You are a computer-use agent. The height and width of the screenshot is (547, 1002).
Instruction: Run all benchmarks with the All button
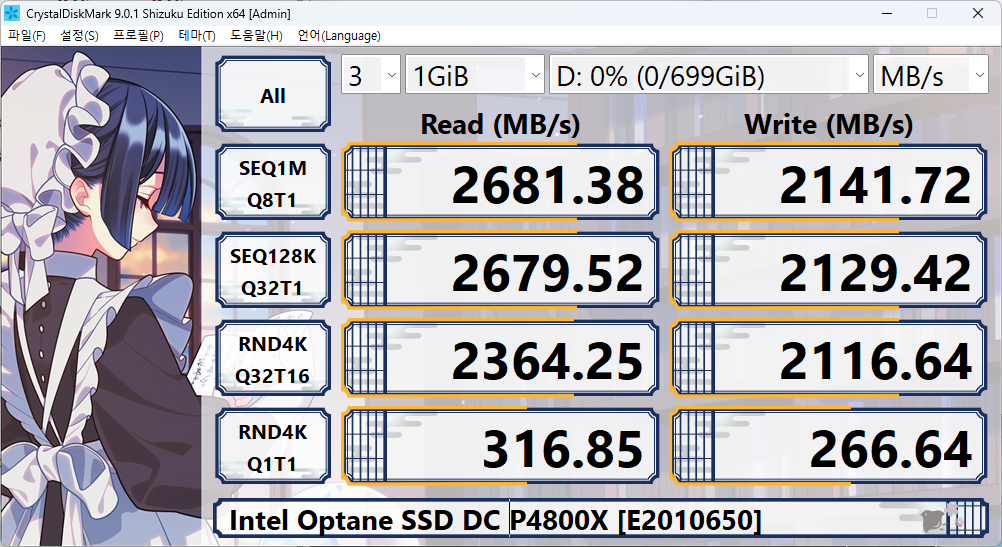tap(273, 96)
